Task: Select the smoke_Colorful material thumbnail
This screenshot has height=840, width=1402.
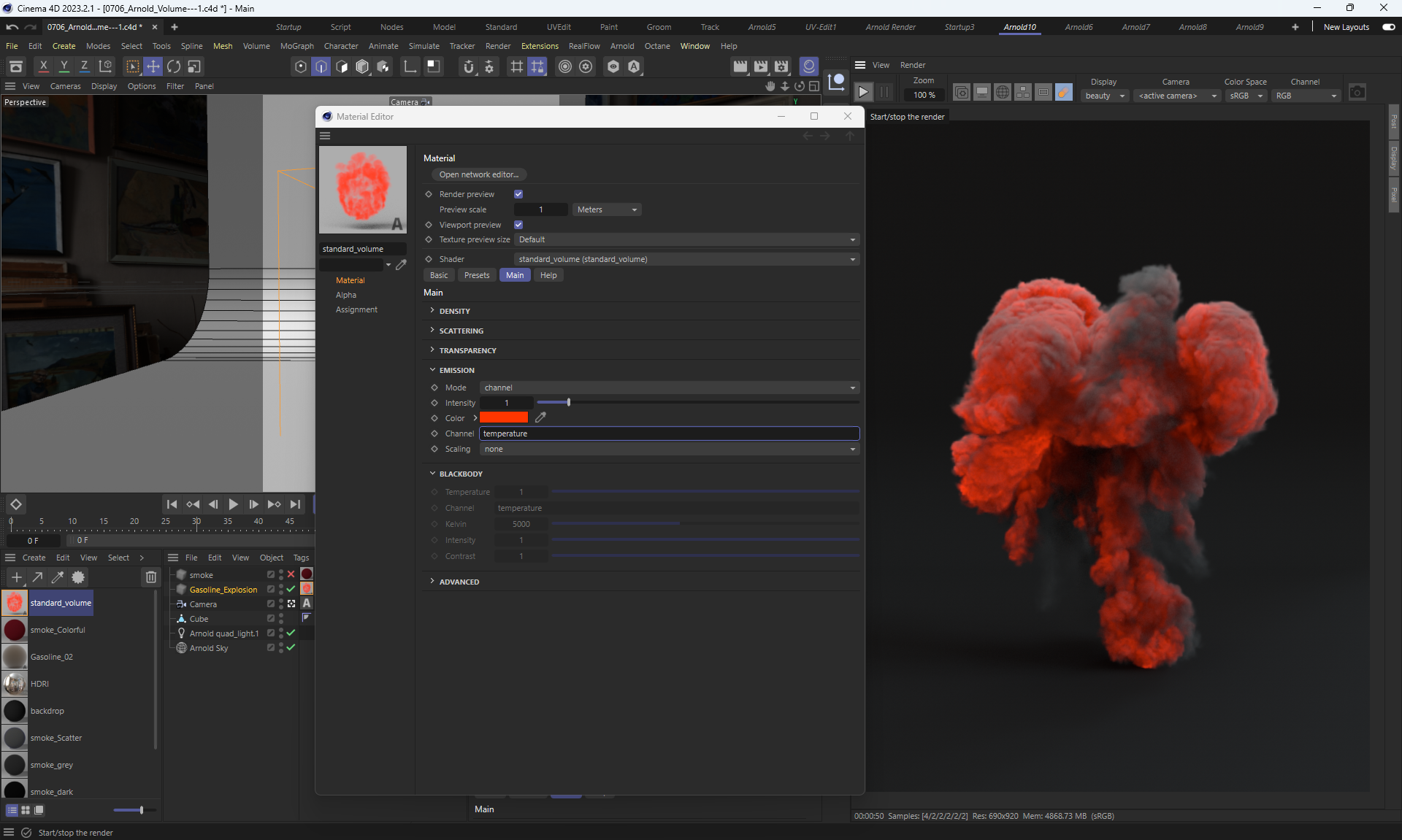Action: coord(15,630)
